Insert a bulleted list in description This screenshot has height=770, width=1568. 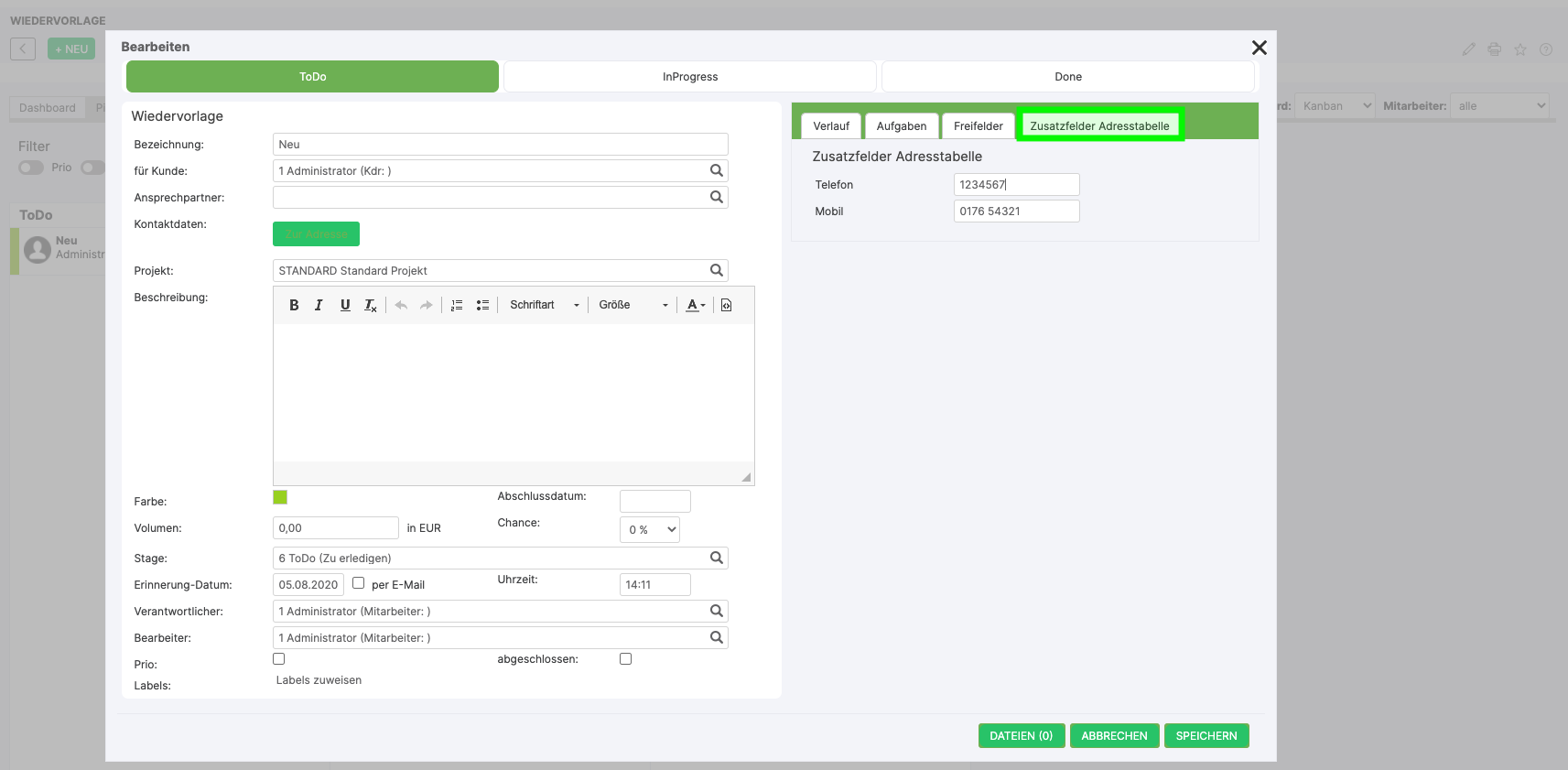coord(482,306)
